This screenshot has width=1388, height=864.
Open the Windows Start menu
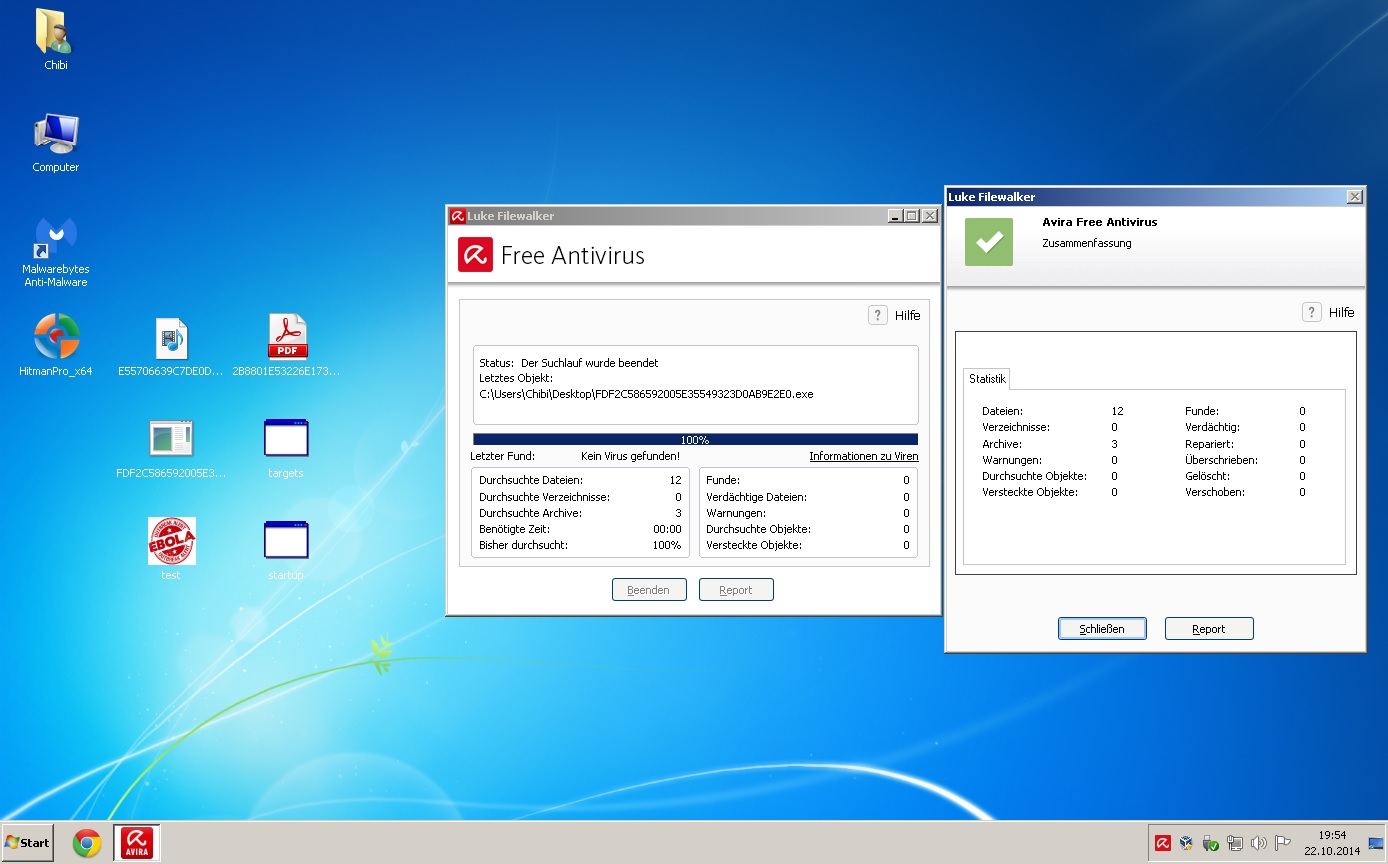pos(27,843)
